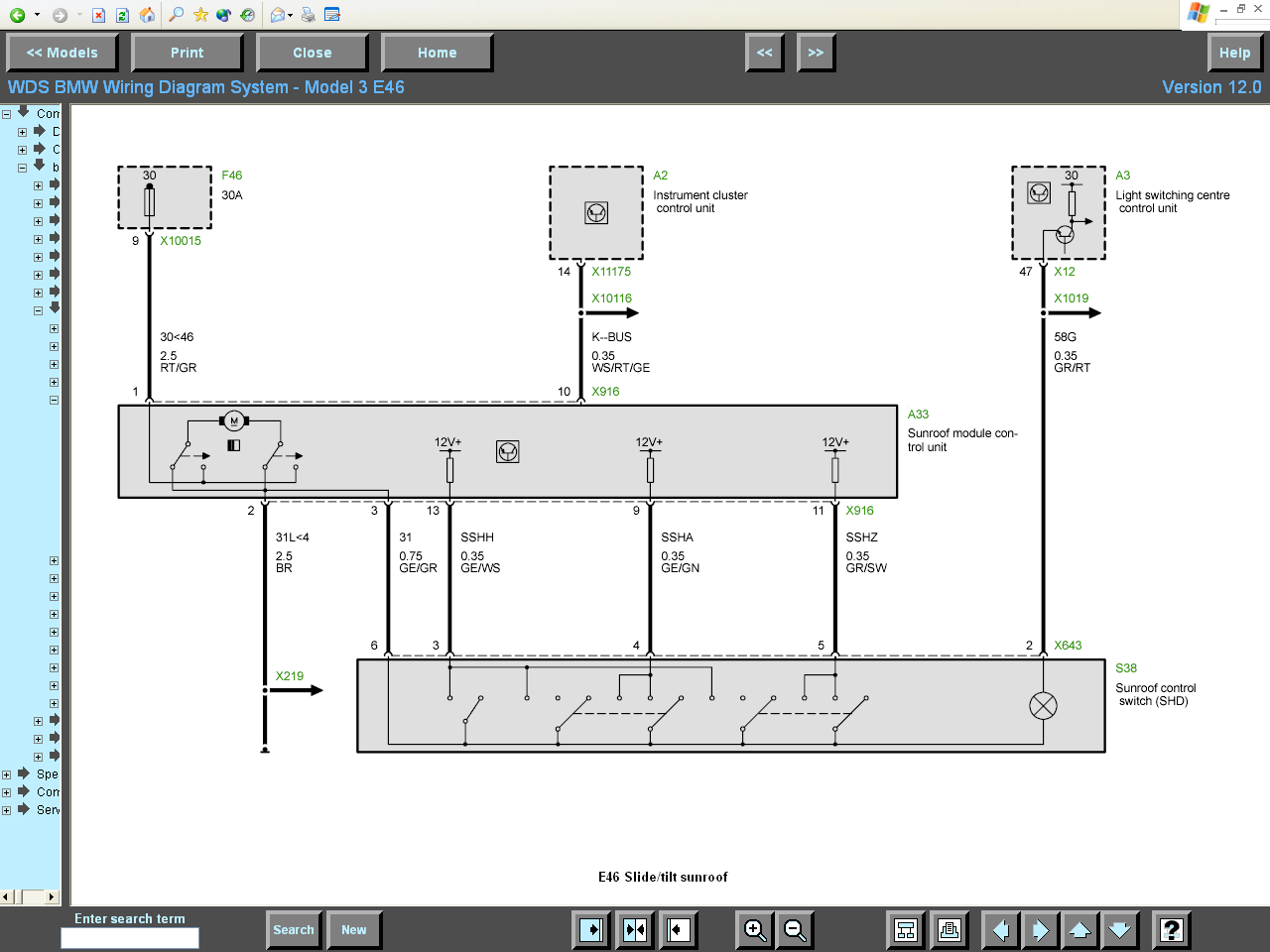
Task: Click the K--BUS wire label
Action: click(x=612, y=337)
